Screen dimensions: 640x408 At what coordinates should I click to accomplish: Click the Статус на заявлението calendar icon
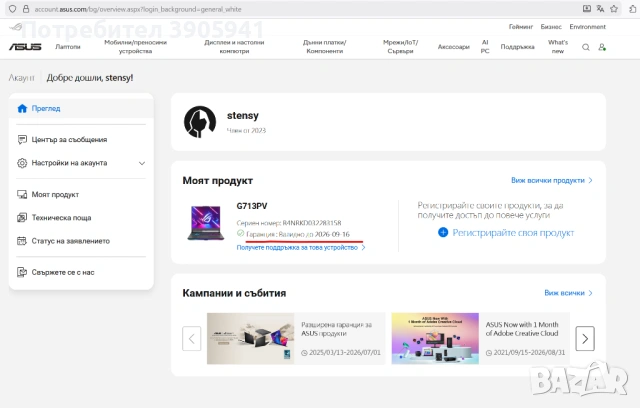point(23,240)
